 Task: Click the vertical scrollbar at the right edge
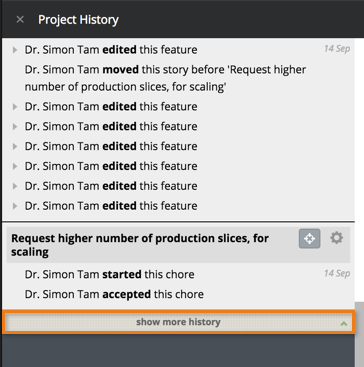(x=359, y=333)
